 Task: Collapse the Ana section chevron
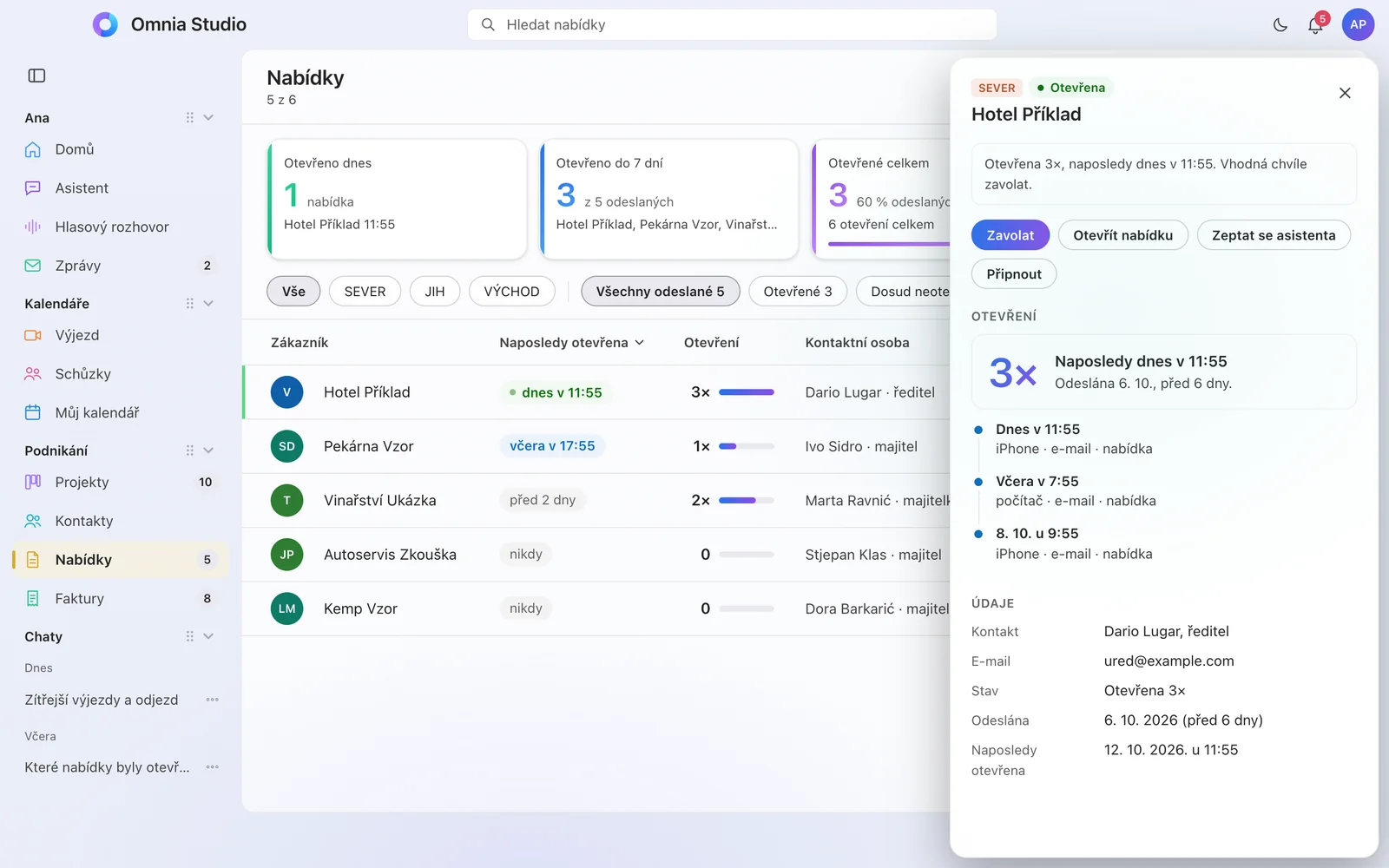[x=208, y=118]
